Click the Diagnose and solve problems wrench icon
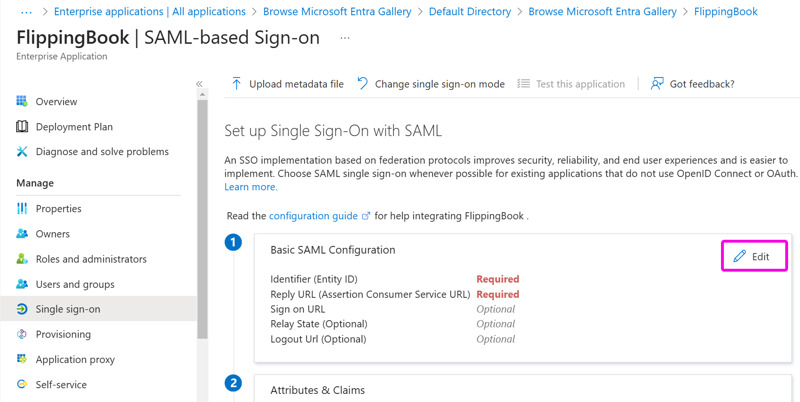The height and width of the screenshot is (402, 800). click(22, 152)
